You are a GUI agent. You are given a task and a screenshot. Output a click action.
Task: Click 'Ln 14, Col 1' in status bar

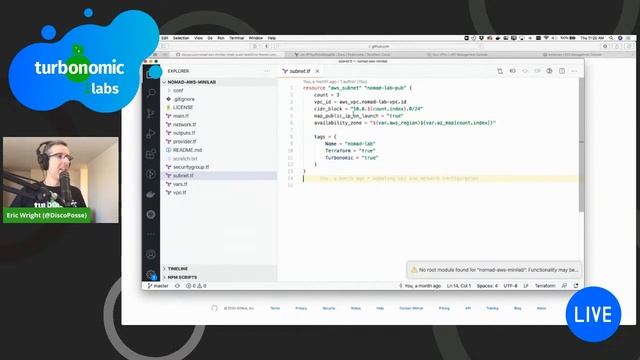click(x=459, y=286)
